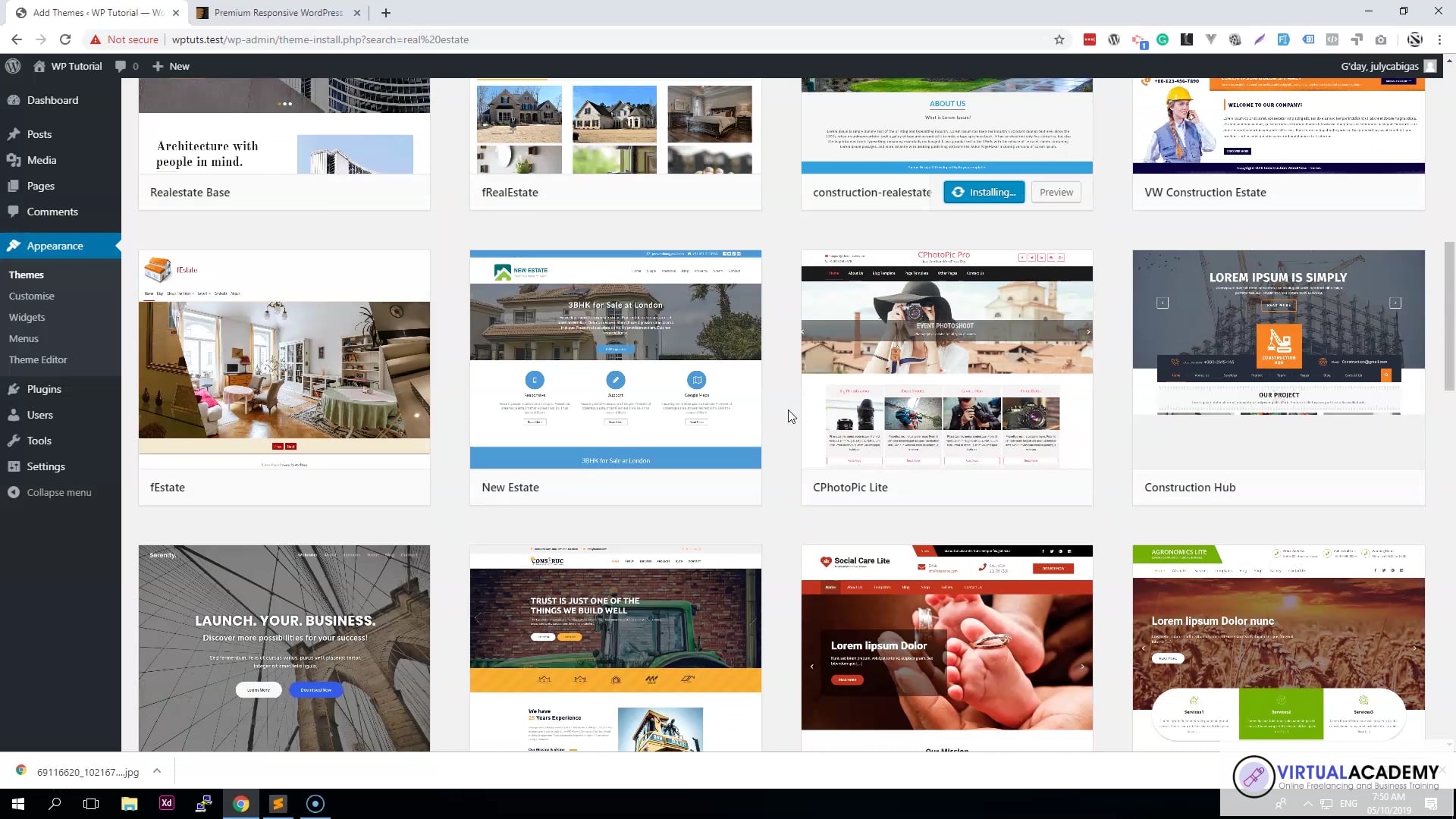Open Theme Editor submenu link

click(x=38, y=359)
